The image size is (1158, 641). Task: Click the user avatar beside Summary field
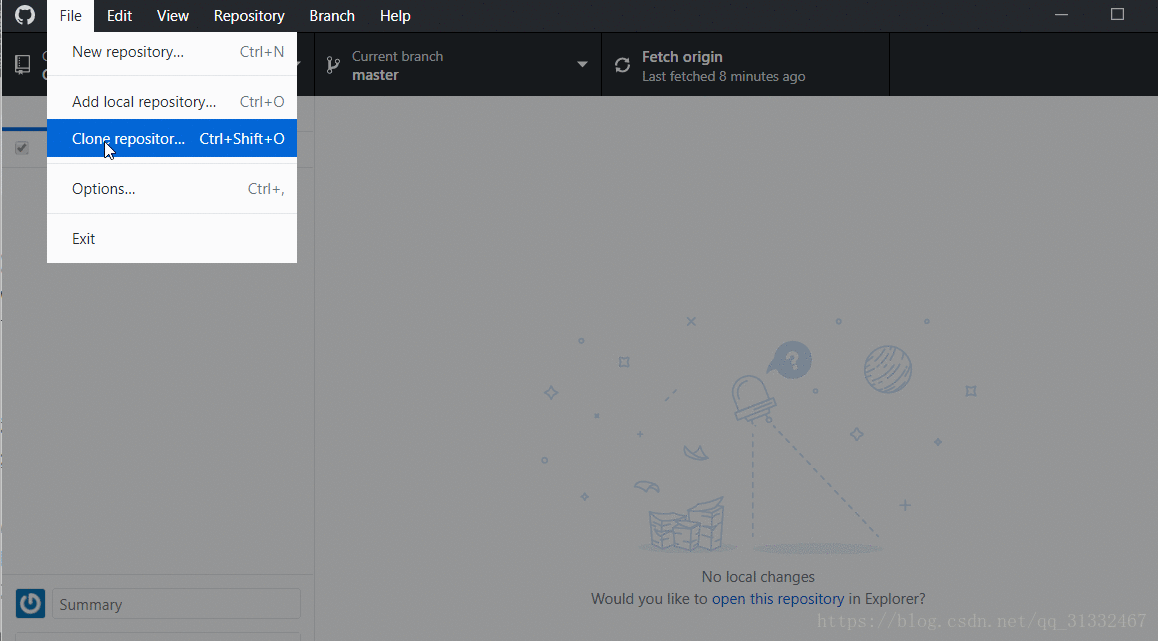tap(30, 603)
